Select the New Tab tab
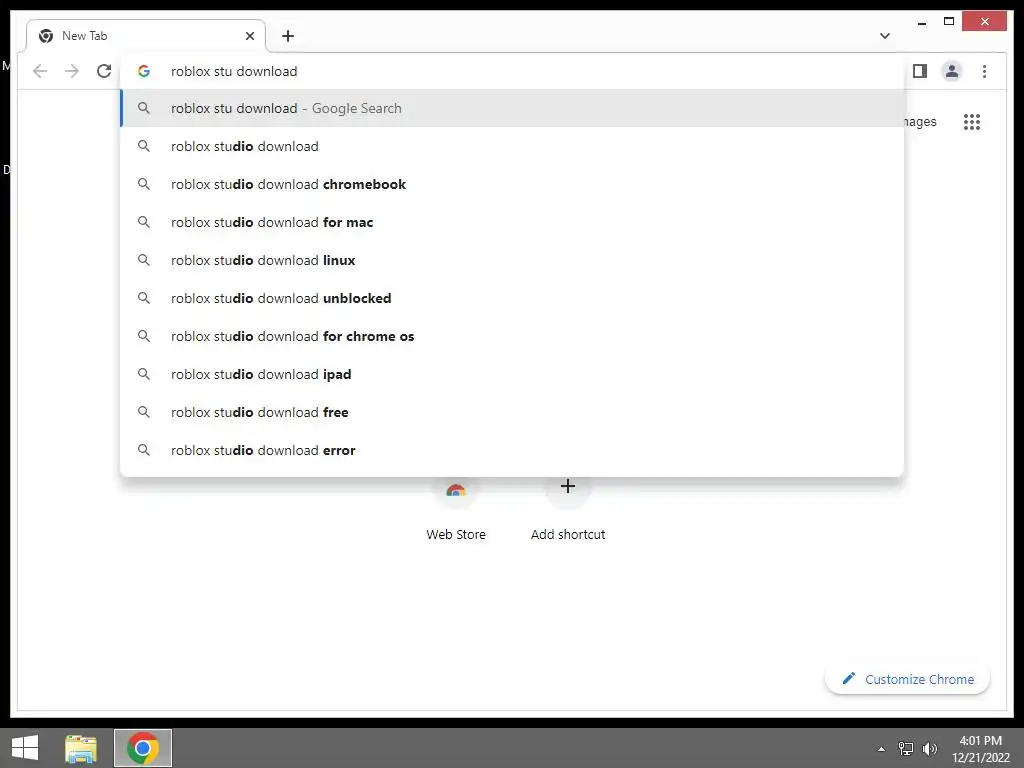 [x=146, y=36]
